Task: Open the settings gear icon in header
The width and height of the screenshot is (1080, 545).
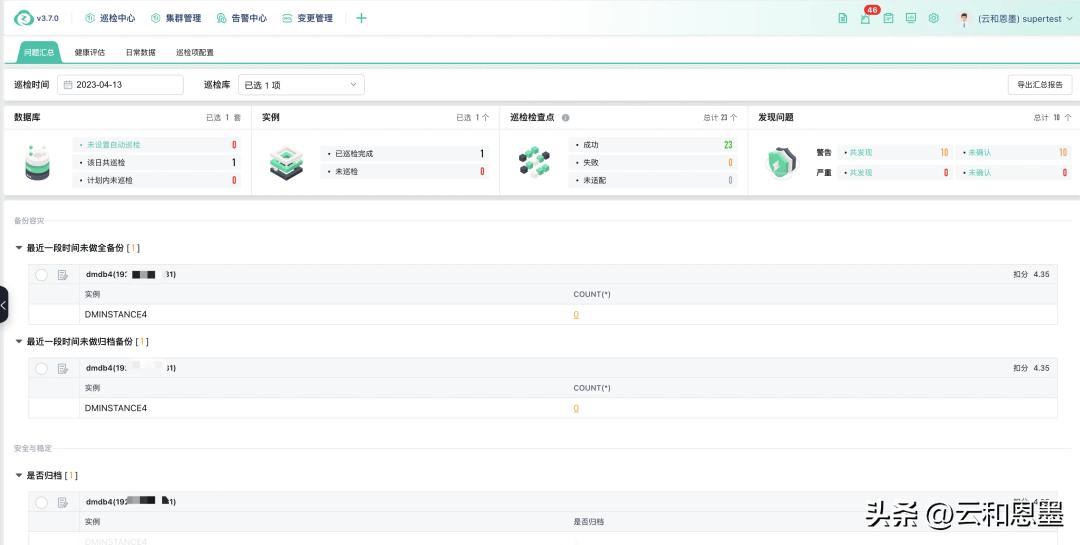Action: point(933,19)
